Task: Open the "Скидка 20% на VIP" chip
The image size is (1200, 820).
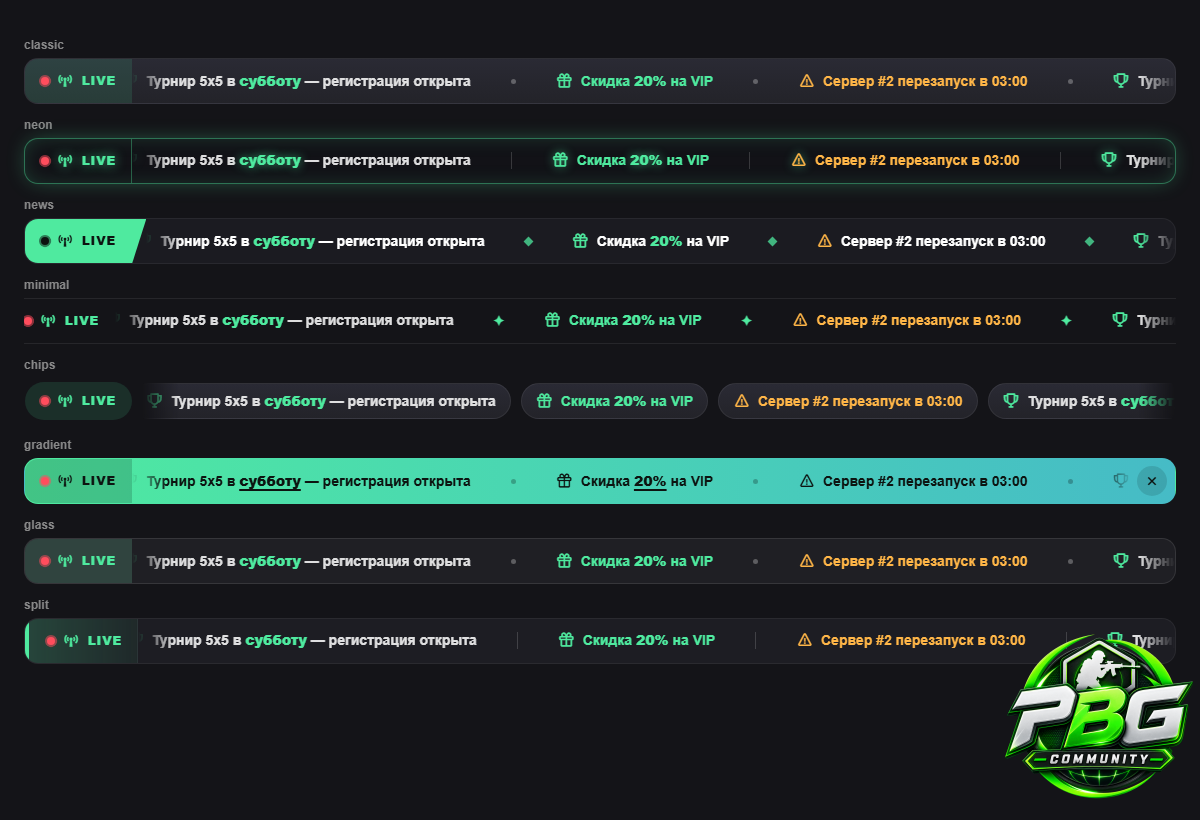Action: point(615,401)
